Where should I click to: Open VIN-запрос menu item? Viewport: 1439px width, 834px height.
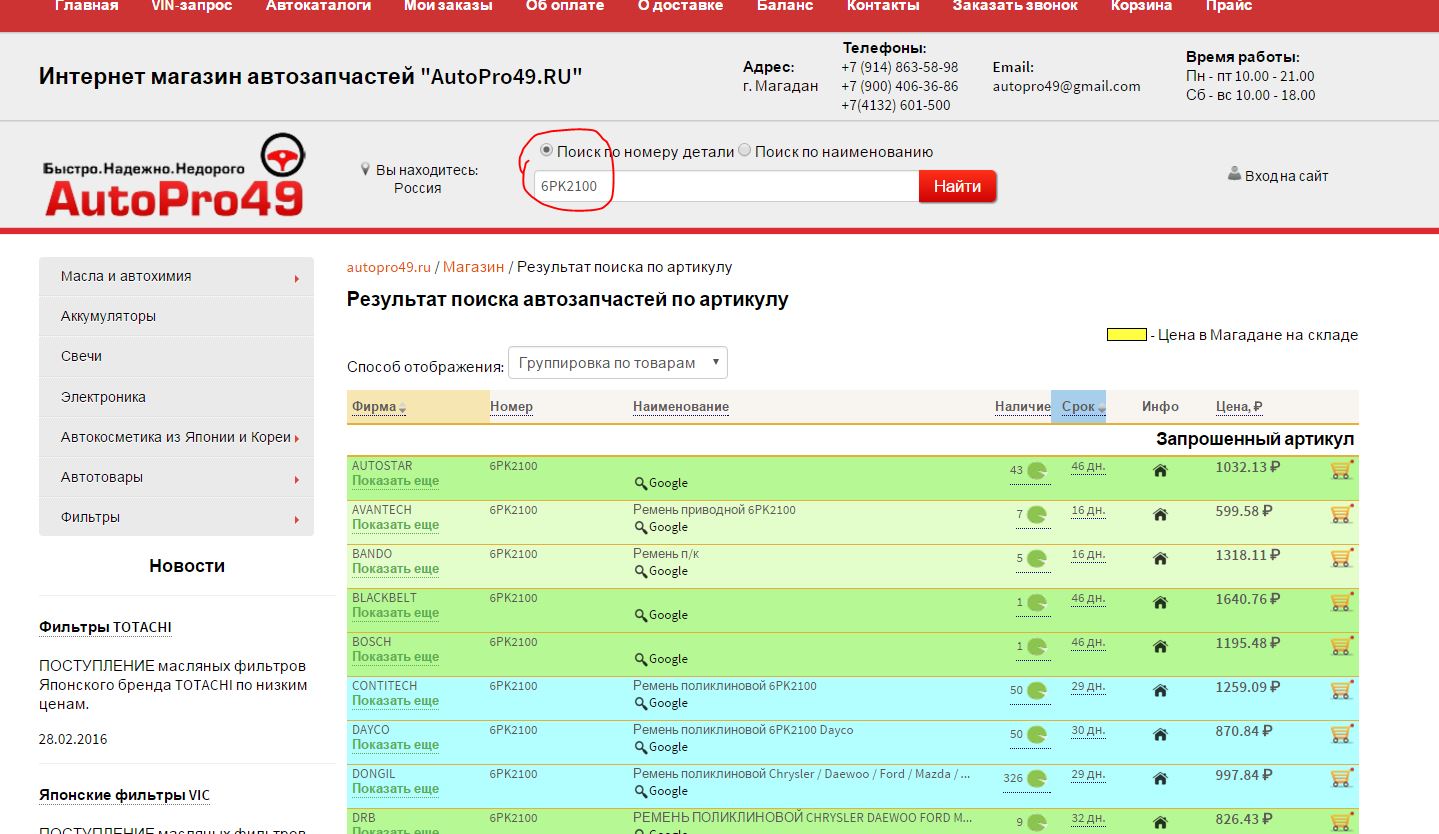pos(192,6)
